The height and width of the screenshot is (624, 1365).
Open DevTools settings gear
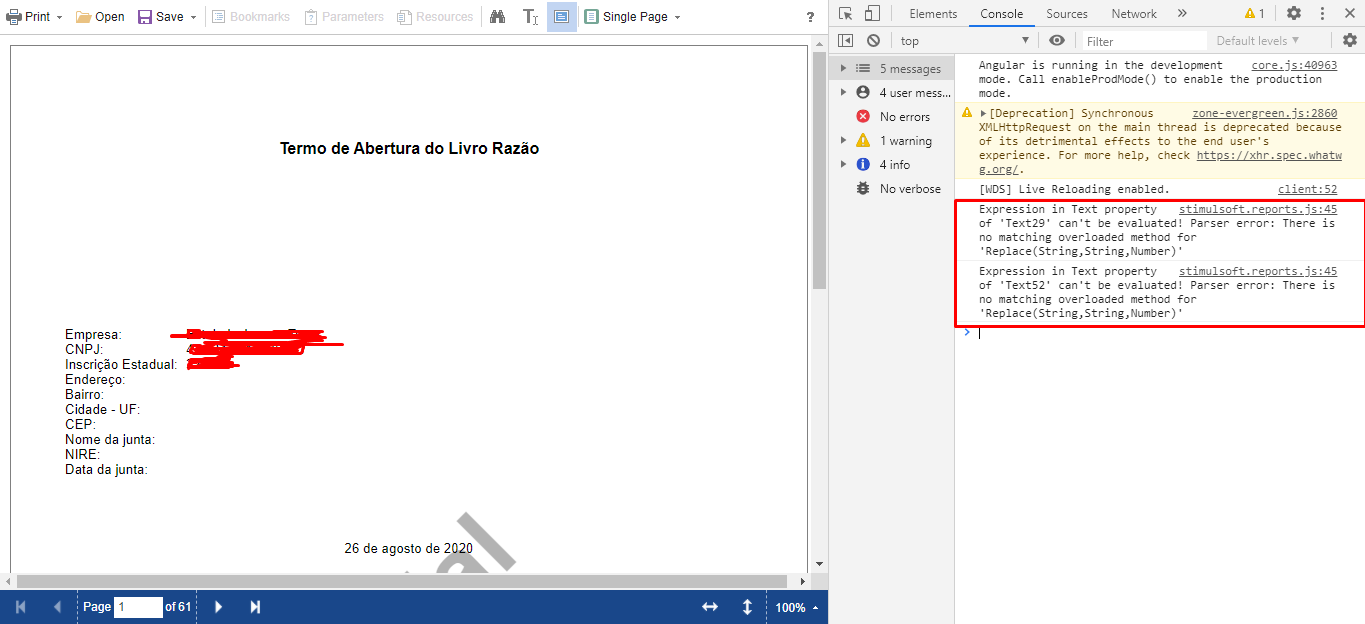pos(1294,13)
